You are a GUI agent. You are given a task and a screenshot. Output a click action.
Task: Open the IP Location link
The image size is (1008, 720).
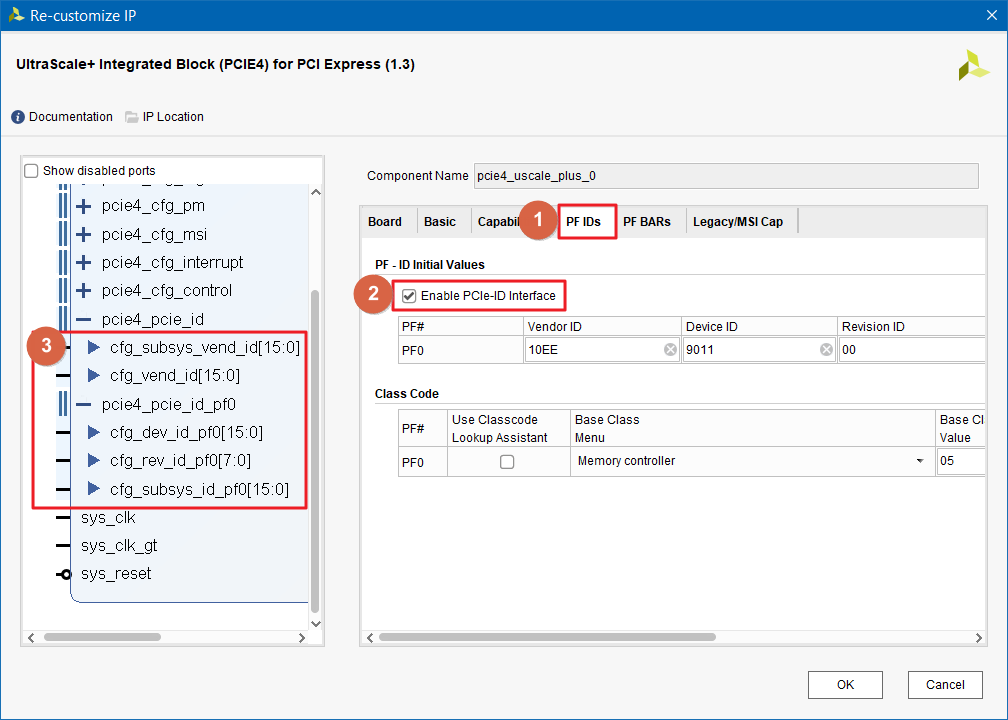tap(173, 117)
